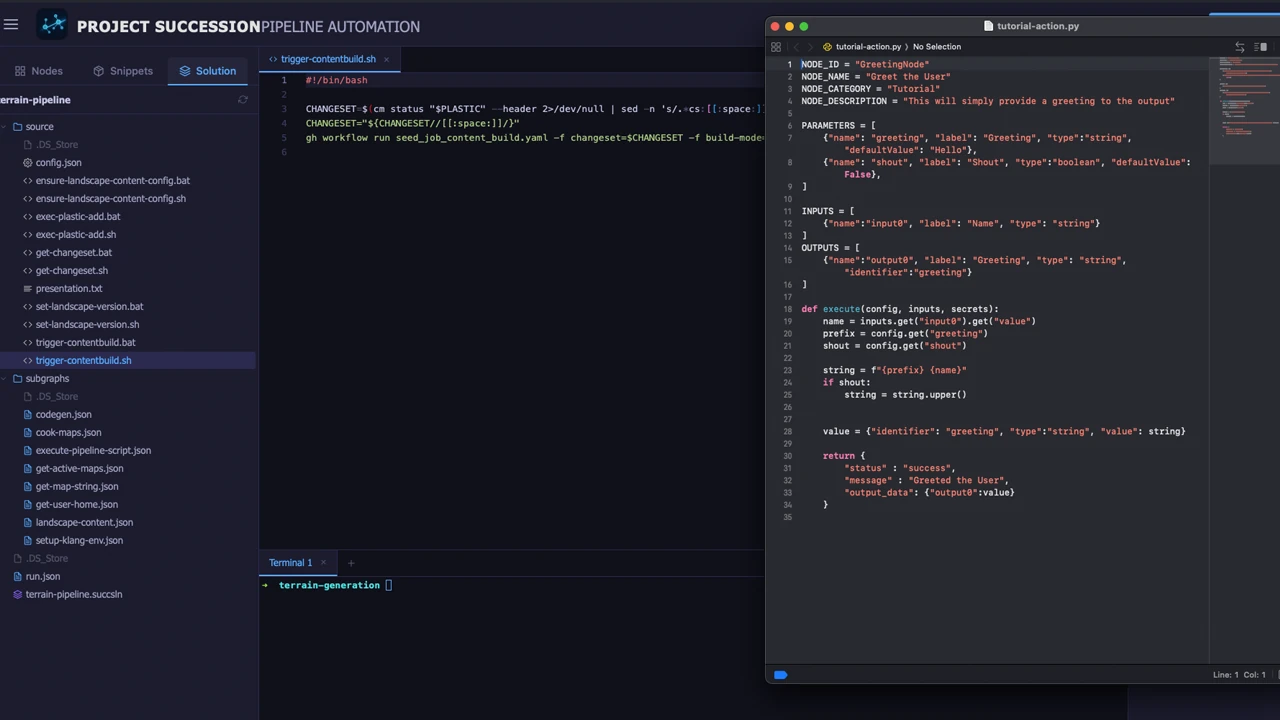Open get-changeset.sh
Screen dimensions: 1280x720
[x=72, y=271]
